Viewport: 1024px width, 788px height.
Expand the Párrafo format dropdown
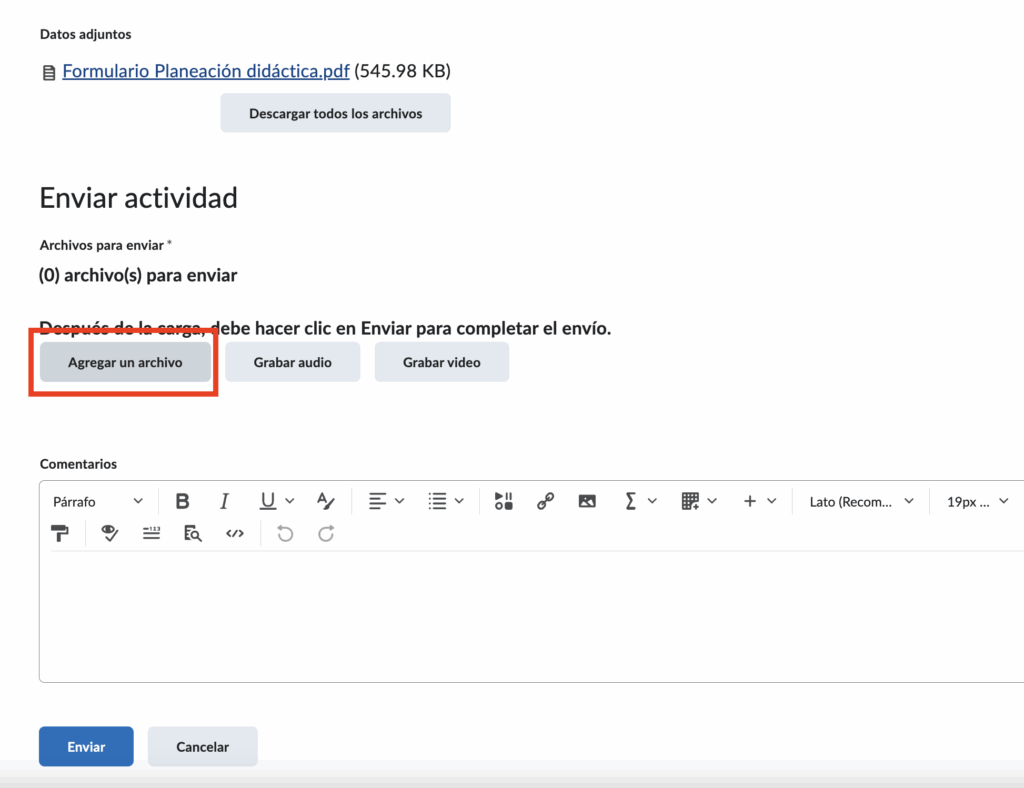98,501
